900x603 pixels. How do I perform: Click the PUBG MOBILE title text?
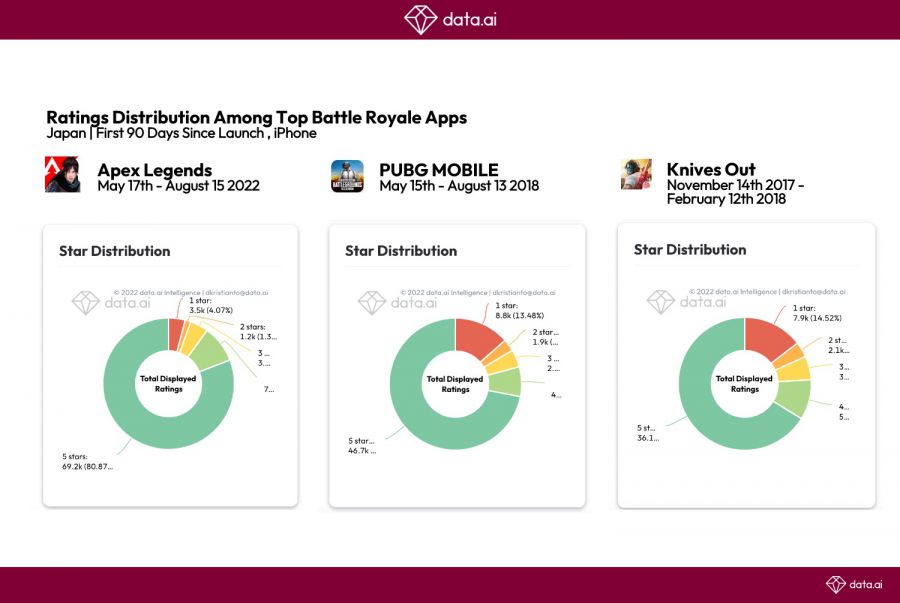(438, 169)
